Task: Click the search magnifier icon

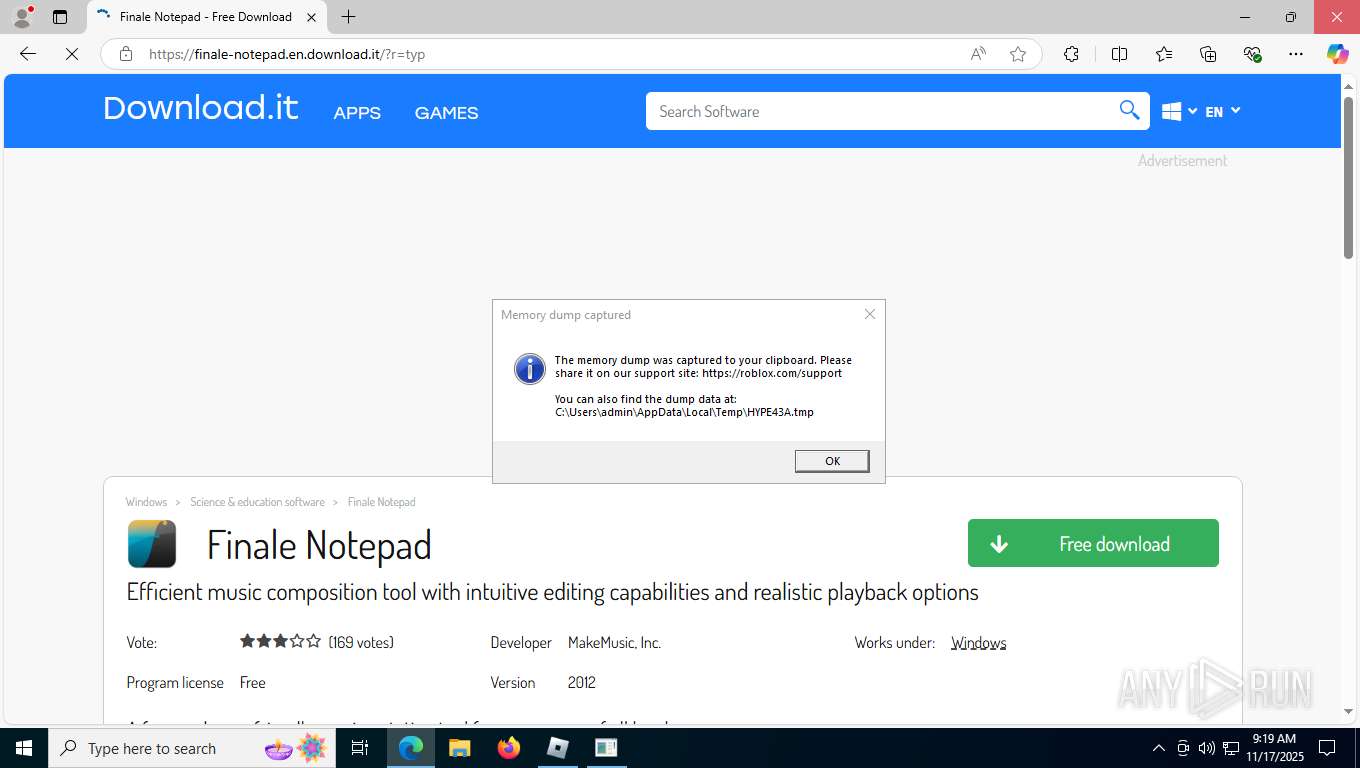Action: pyautogui.click(x=1129, y=111)
